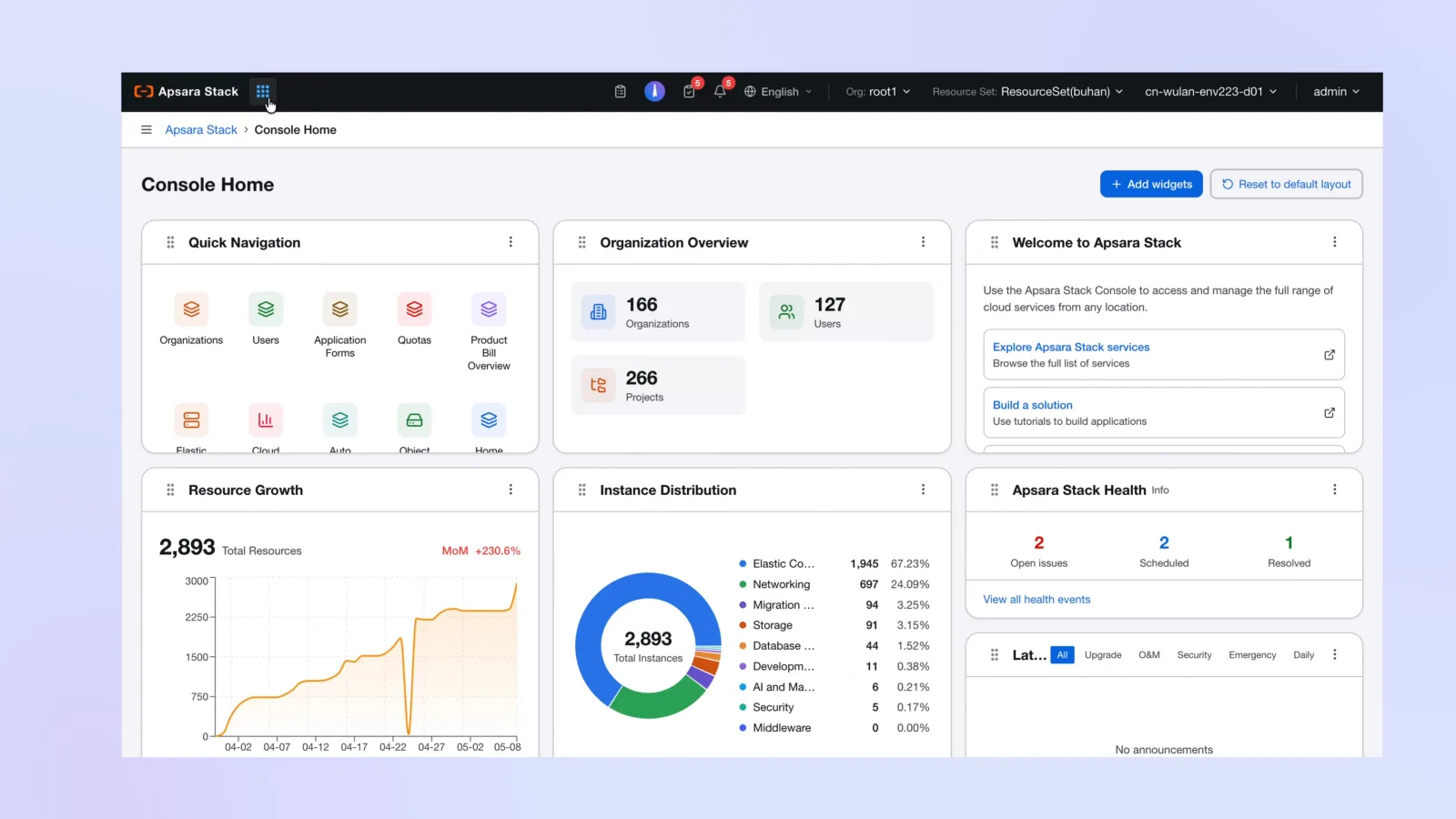Click the Apsara Stack breadcrumb link
Screen dimensions: 1456x819
(201, 130)
